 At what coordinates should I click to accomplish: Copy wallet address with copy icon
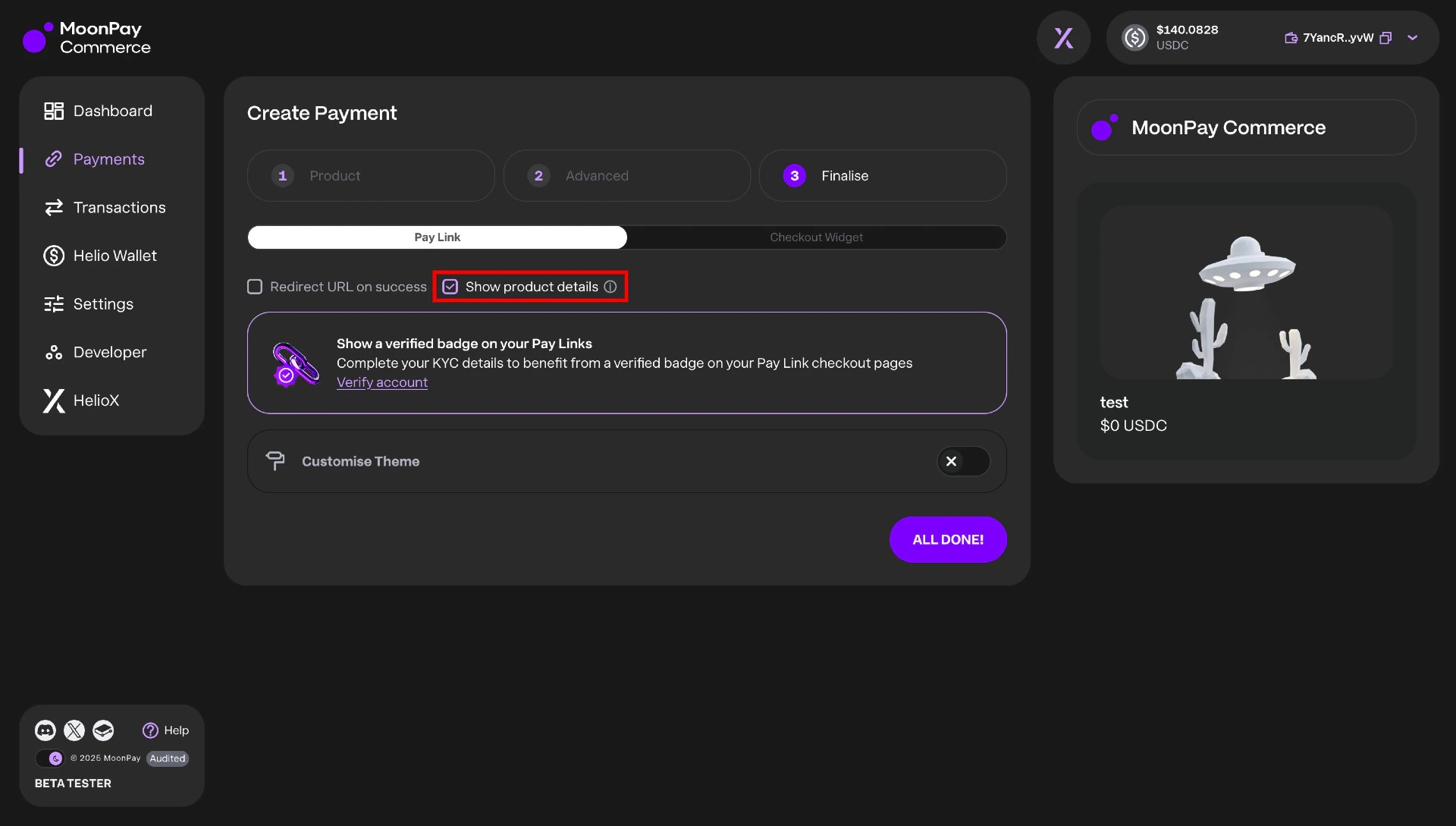[1385, 38]
